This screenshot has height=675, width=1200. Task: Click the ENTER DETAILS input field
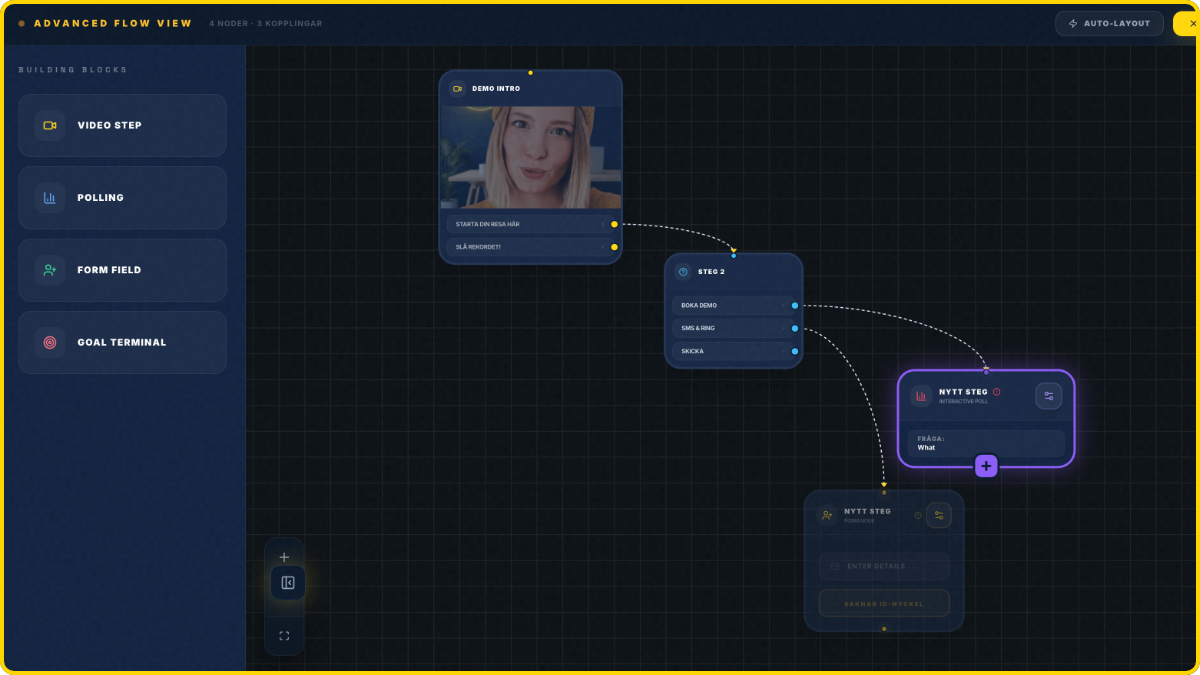[x=884, y=566]
